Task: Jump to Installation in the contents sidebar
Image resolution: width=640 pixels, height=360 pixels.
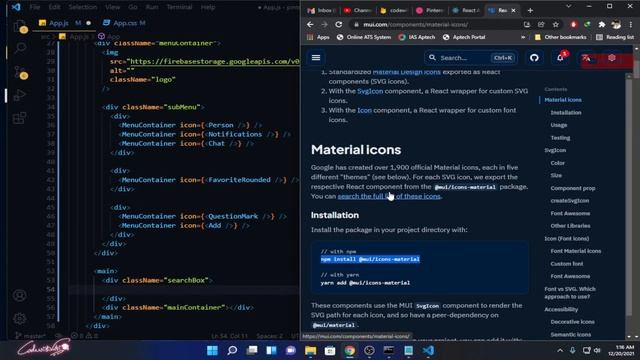Action: [566, 113]
